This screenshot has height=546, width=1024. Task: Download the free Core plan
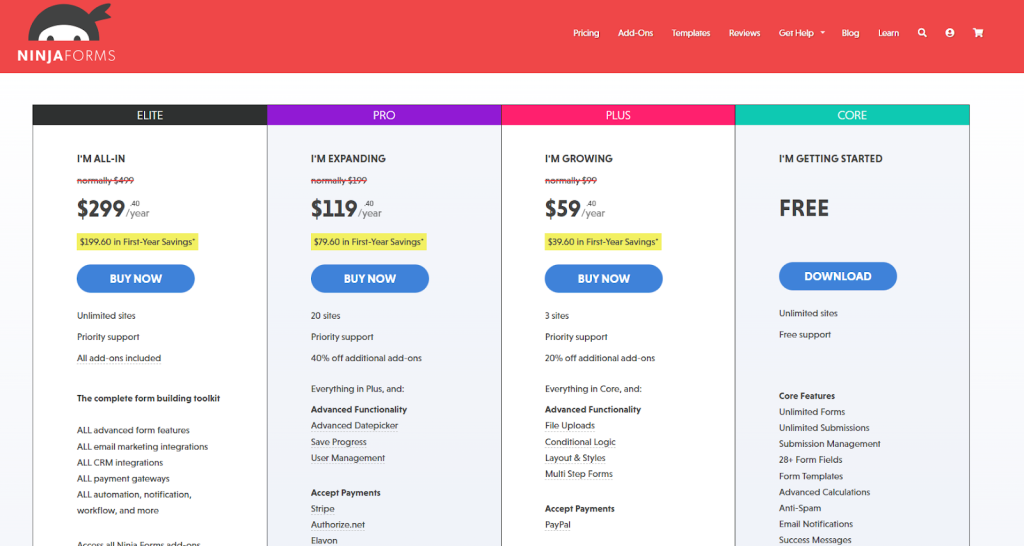(837, 276)
